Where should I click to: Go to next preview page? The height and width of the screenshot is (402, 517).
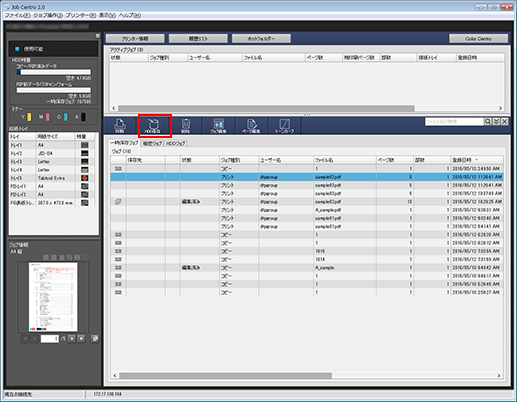click(x=72, y=339)
